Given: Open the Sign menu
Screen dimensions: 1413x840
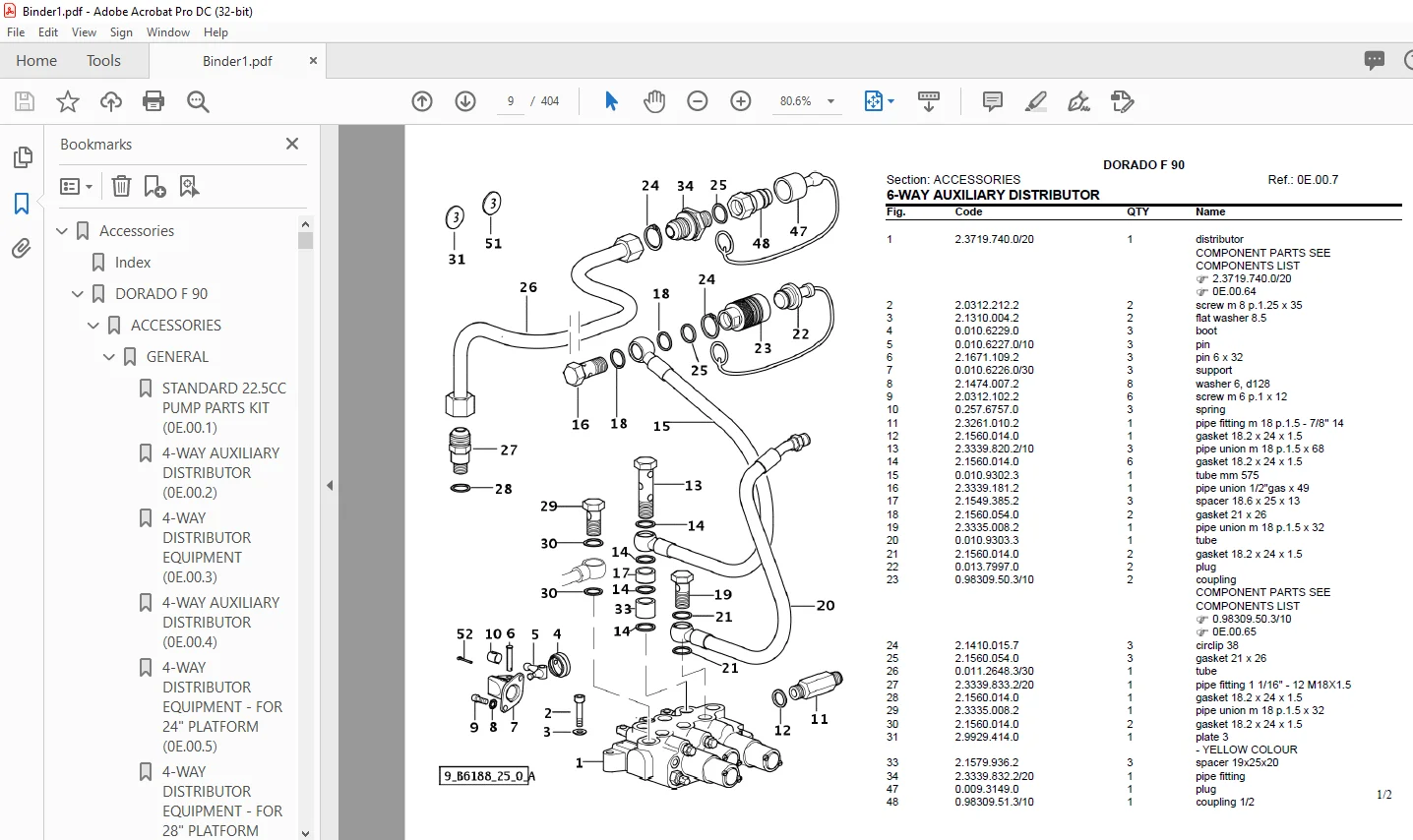Looking at the screenshot, I should (x=122, y=32).
